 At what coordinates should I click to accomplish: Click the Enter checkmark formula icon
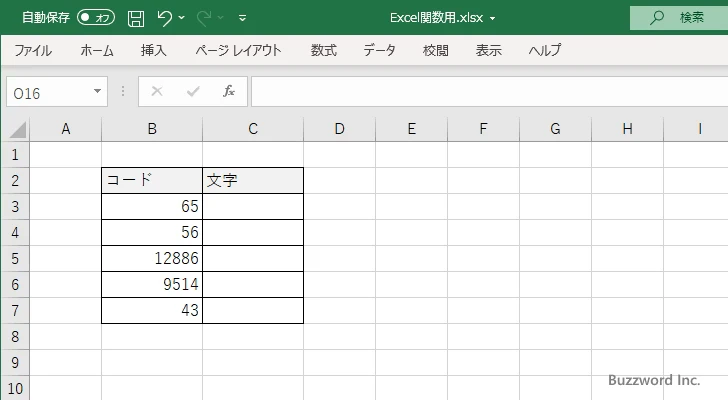[192, 91]
